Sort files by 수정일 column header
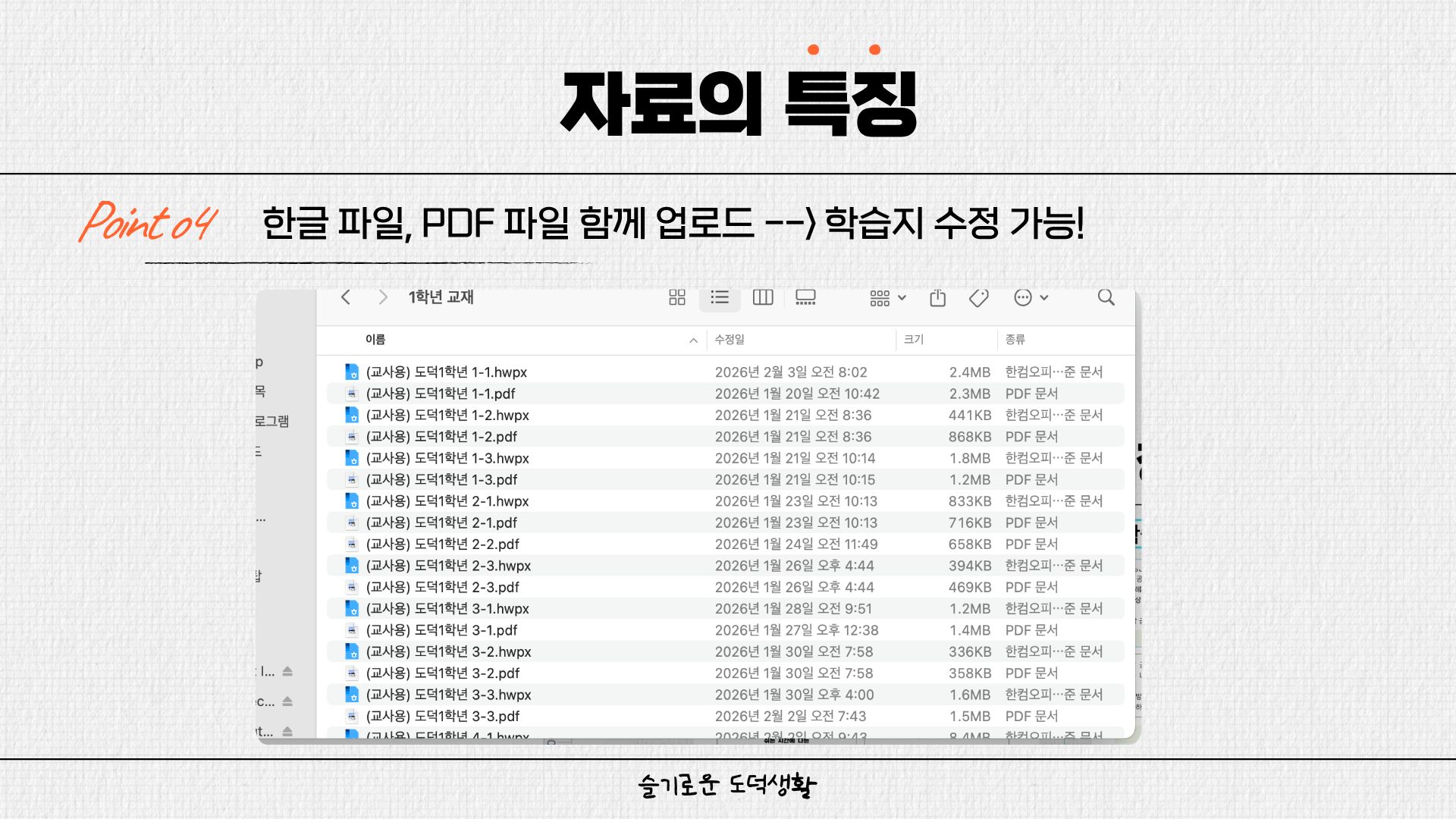Screen dimensions: 1456x819 pos(730,340)
